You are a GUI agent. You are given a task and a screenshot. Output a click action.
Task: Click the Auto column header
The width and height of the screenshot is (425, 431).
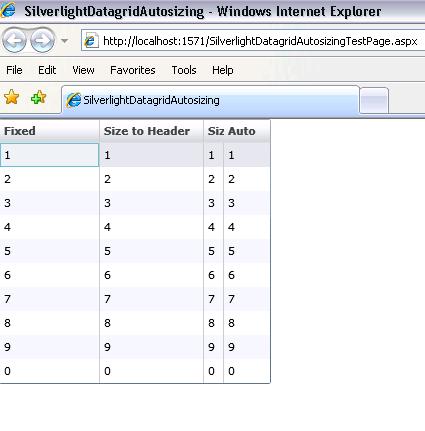[247, 131]
